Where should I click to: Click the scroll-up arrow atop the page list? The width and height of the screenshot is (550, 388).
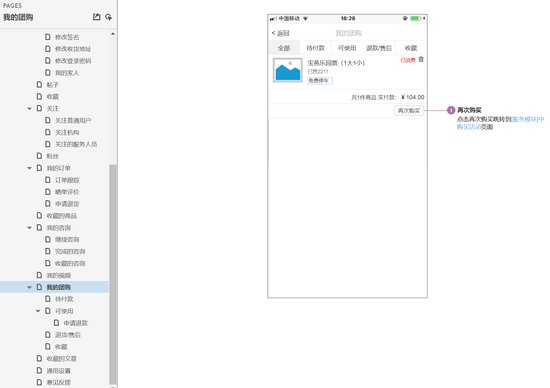(x=113, y=34)
